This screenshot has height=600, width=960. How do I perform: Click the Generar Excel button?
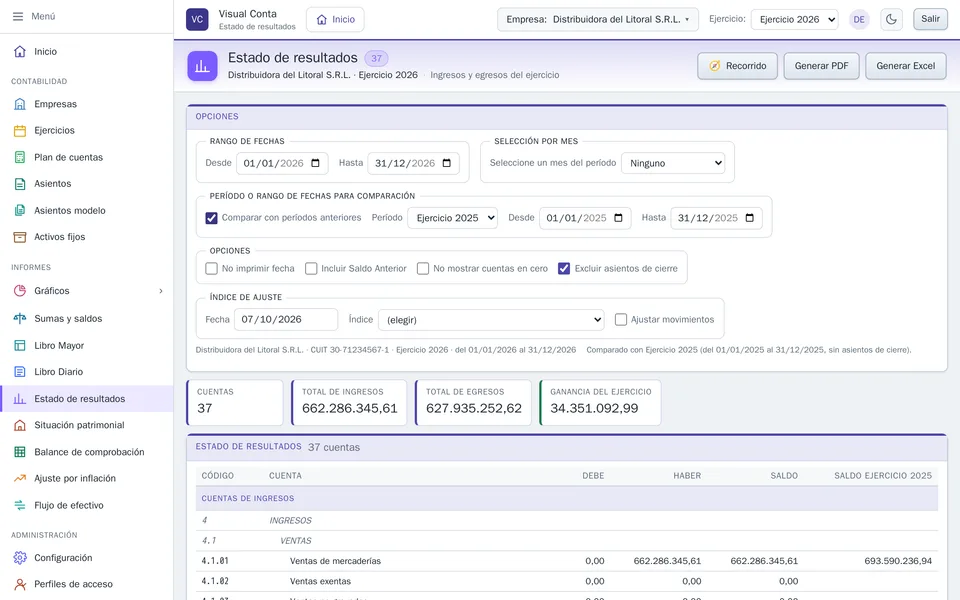906,66
